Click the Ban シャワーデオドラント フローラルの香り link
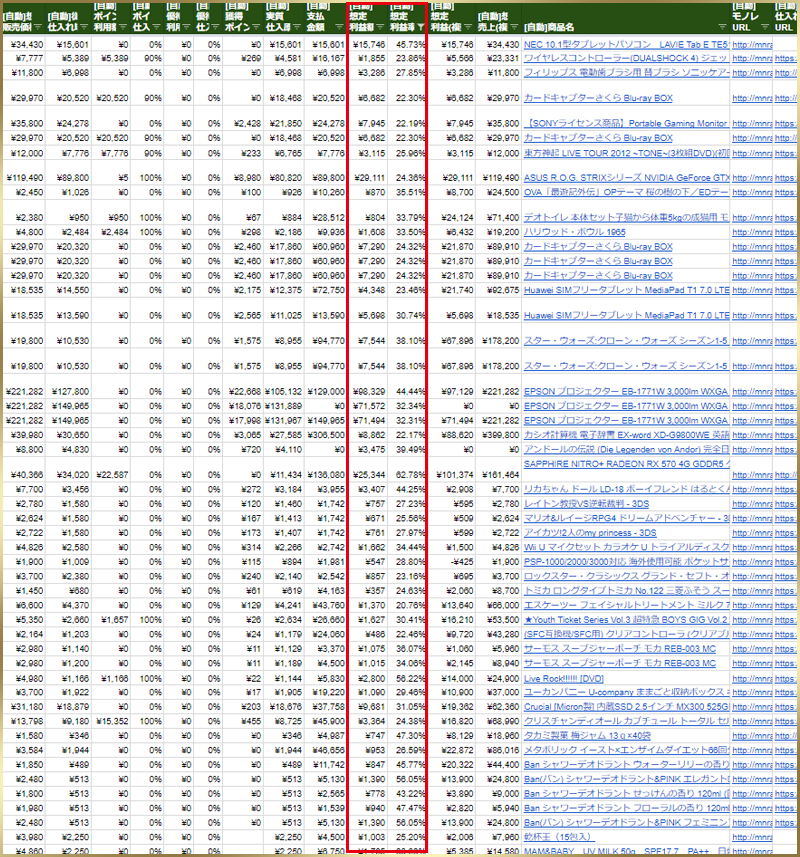The width and height of the screenshot is (800, 857). [x=626, y=808]
